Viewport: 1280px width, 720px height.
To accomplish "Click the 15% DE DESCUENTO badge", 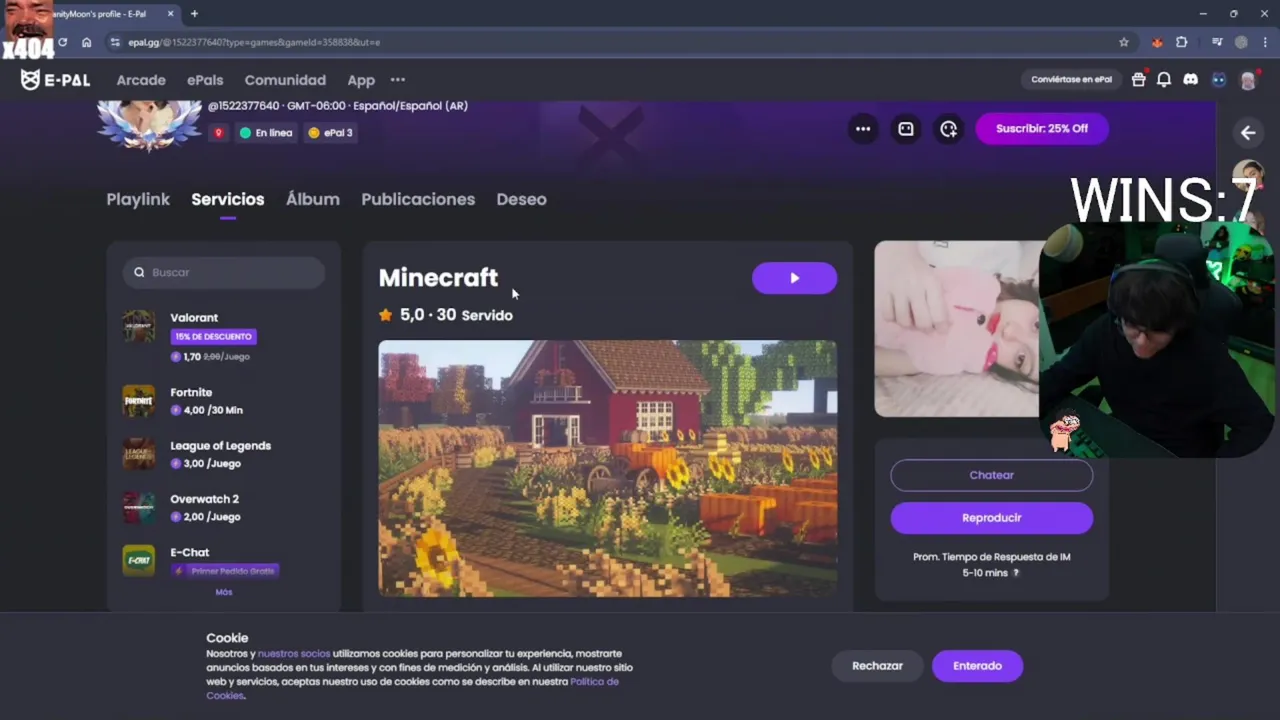I will (213, 337).
